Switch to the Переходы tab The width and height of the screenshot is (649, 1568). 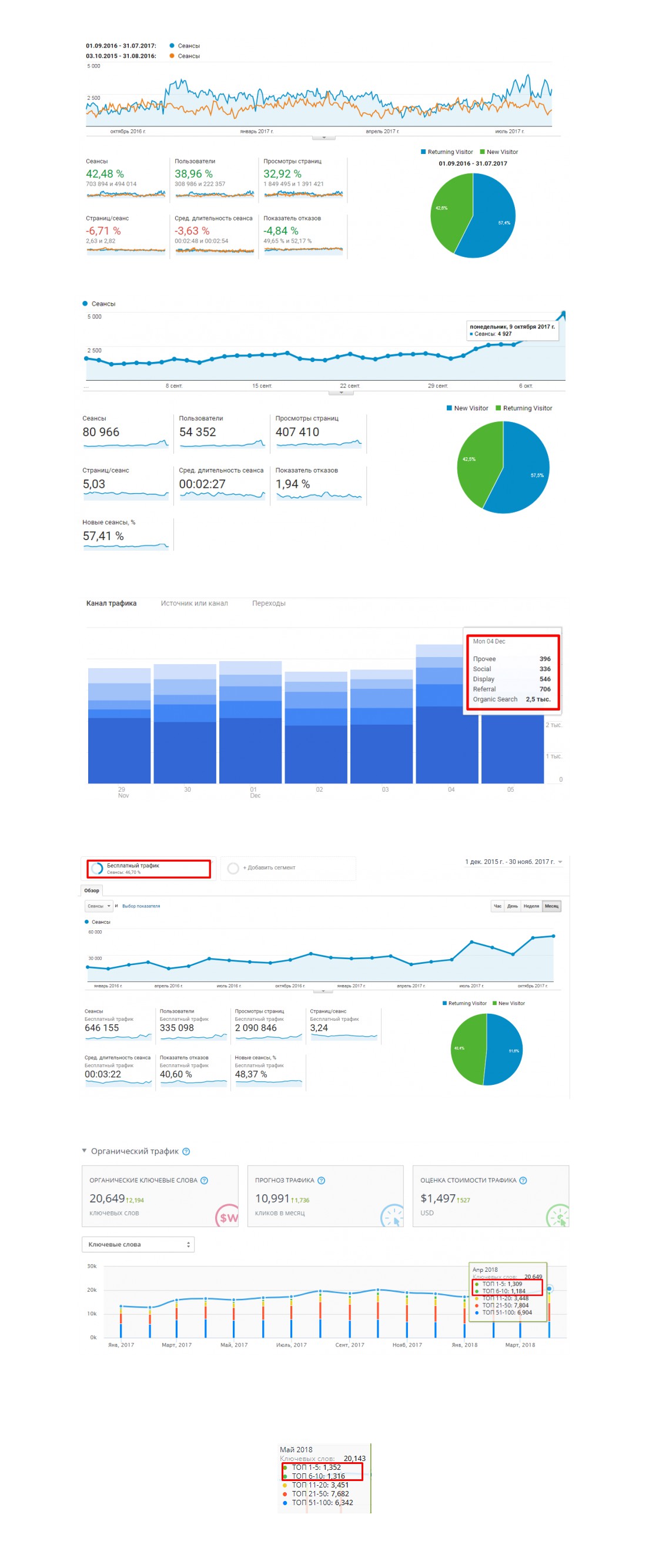(269, 603)
